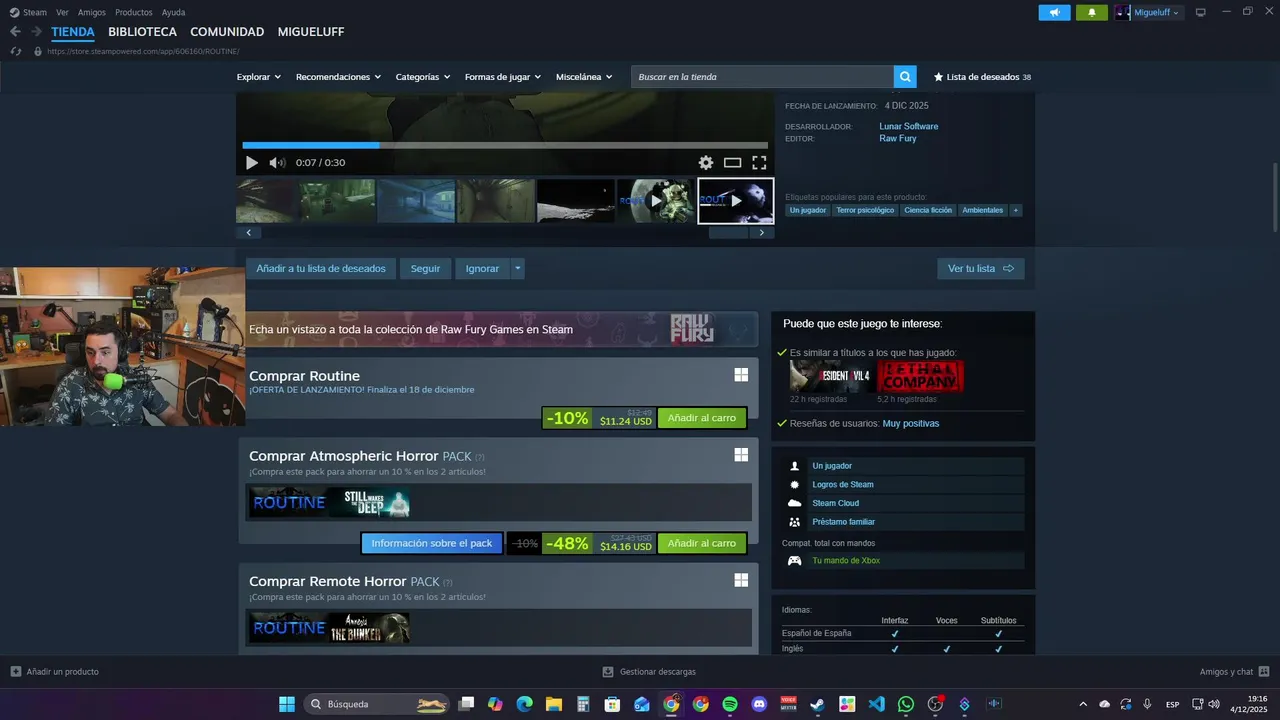
Task: Click the Un jugador tag
Action: [808, 210]
